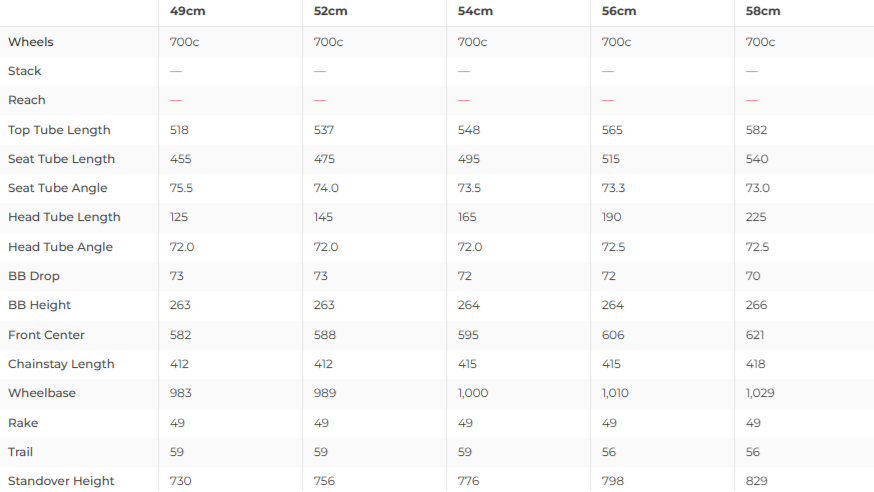The height and width of the screenshot is (492, 874).
Task: Click the Head Tube Length value 225
Action: click(756, 217)
